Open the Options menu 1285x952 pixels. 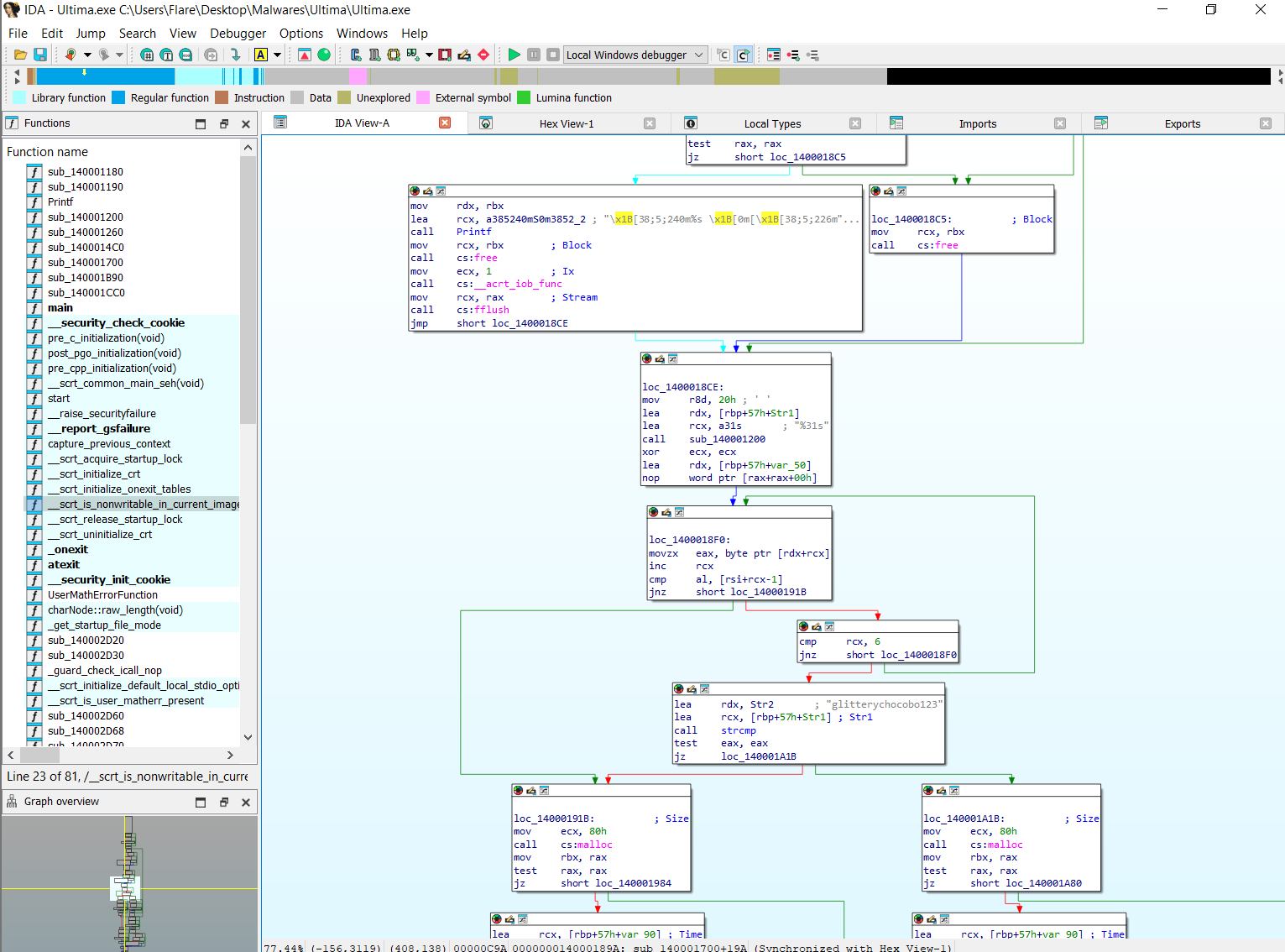301,34
